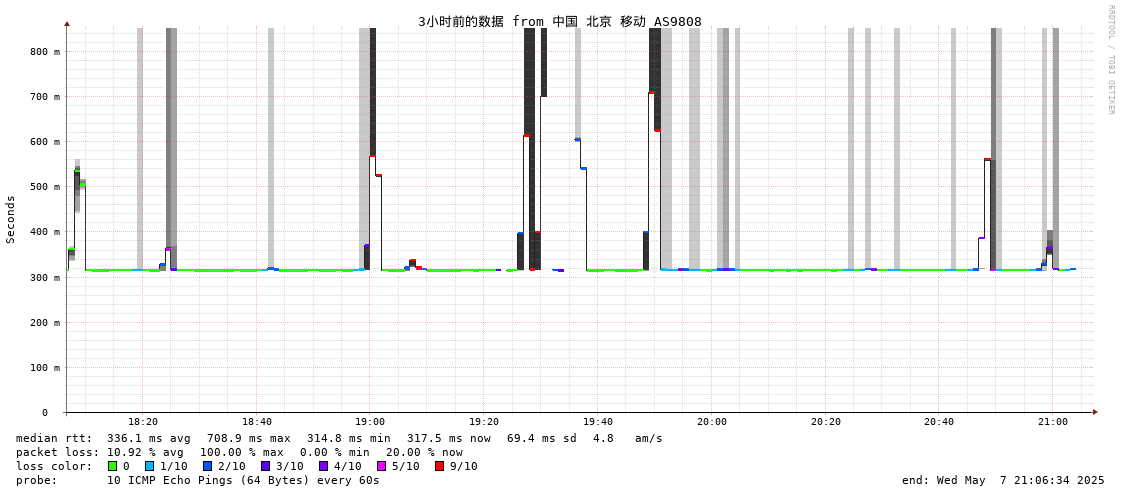This screenshot has height=494, width=1121.
Task: Click the 500 m y-axis label
Action: 45,187
